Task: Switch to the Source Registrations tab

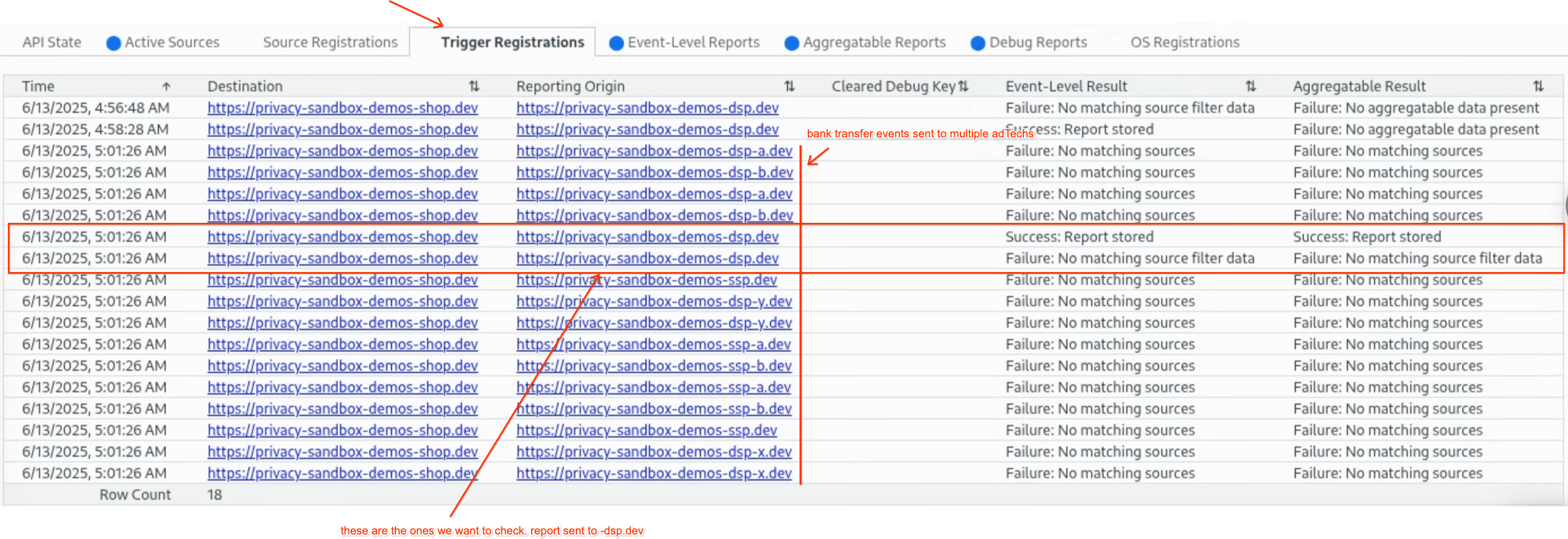Action: [x=330, y=42]
